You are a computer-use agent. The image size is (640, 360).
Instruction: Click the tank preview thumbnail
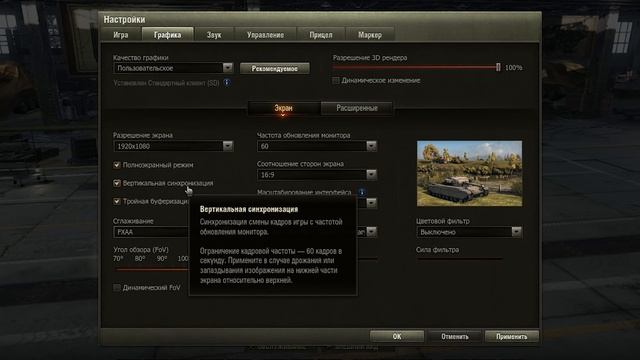(x=469, y=173)
